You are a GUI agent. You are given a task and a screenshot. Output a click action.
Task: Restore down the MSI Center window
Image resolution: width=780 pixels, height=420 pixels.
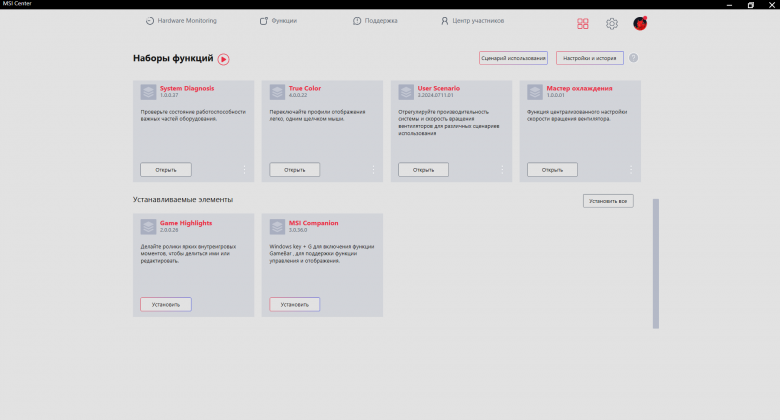751,4
